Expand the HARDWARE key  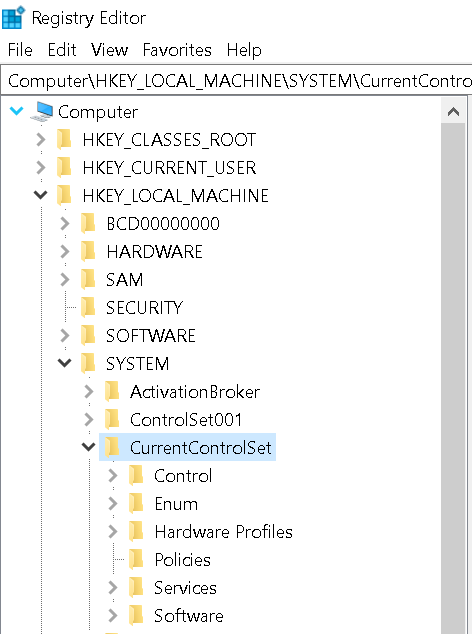65,251
